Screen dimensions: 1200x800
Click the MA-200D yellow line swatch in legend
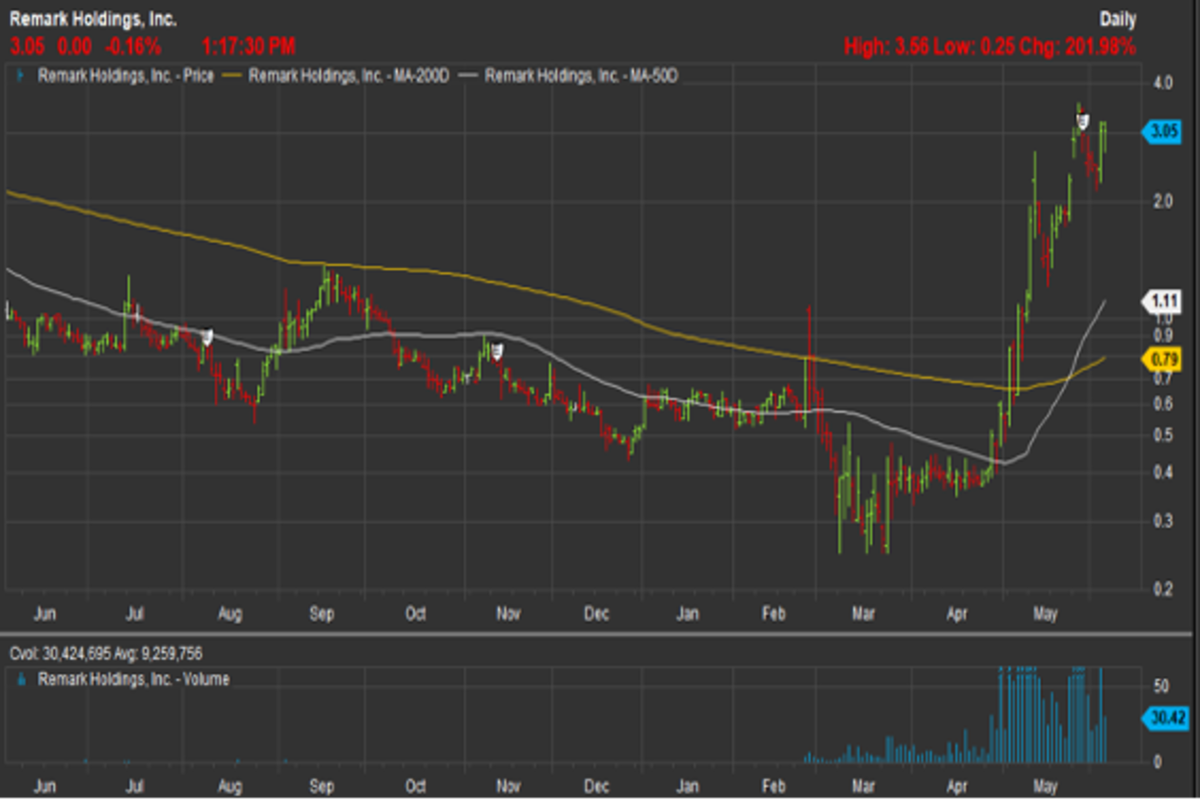coord(233,75)
